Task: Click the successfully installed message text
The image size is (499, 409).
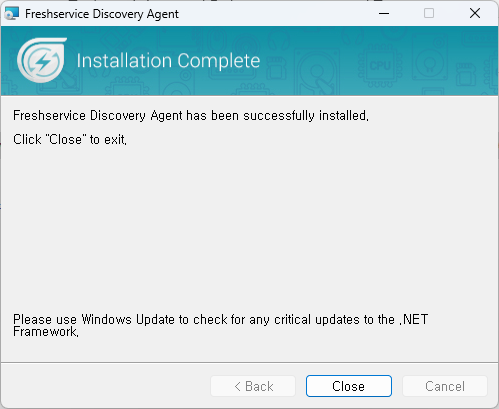Action: point(191,116)
